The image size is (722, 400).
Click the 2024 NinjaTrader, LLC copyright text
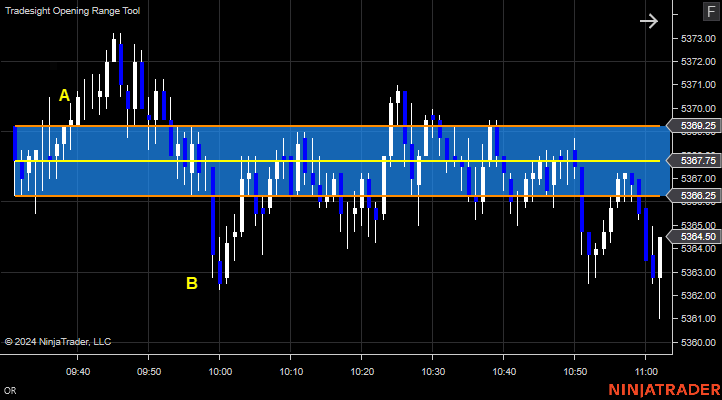tap(58, 342)
